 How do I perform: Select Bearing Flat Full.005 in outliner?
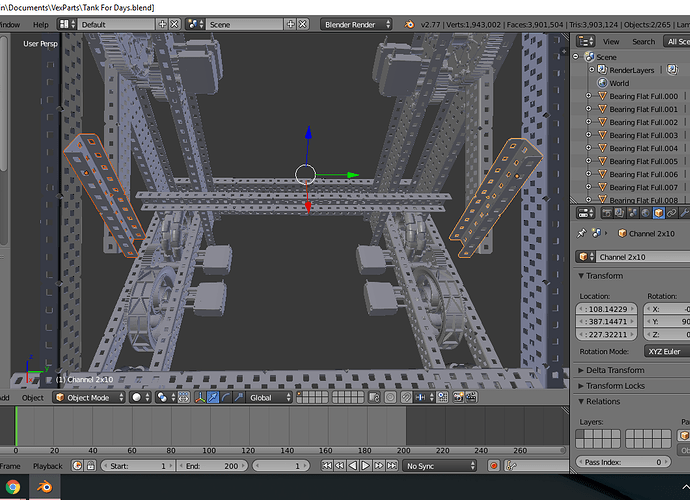tap(643, 161)
